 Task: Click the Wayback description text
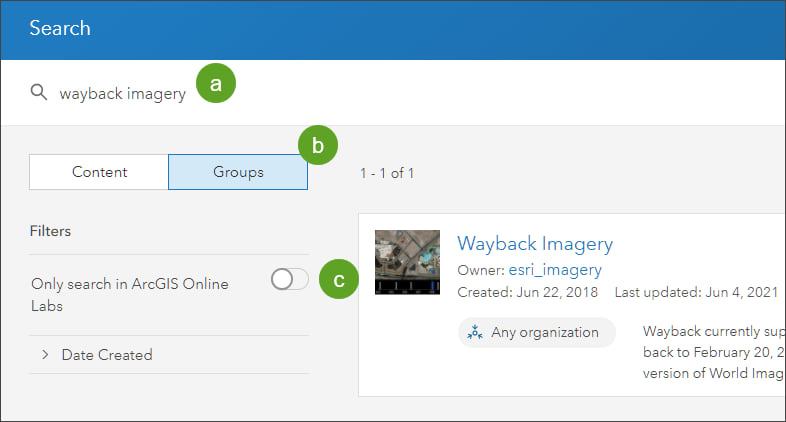click(x=714, y=352)
